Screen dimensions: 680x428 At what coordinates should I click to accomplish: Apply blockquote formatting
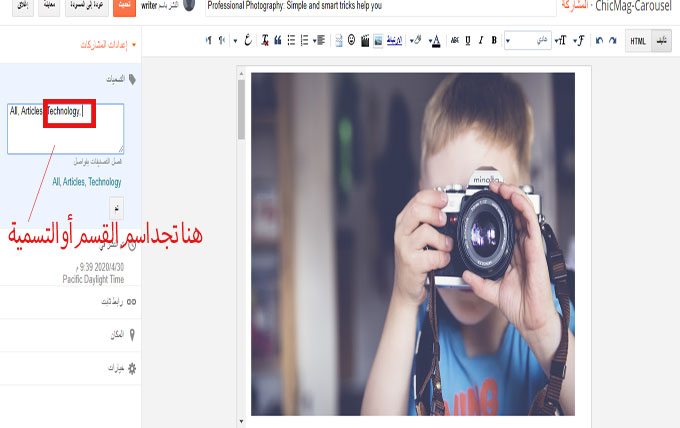pos(278,40)
